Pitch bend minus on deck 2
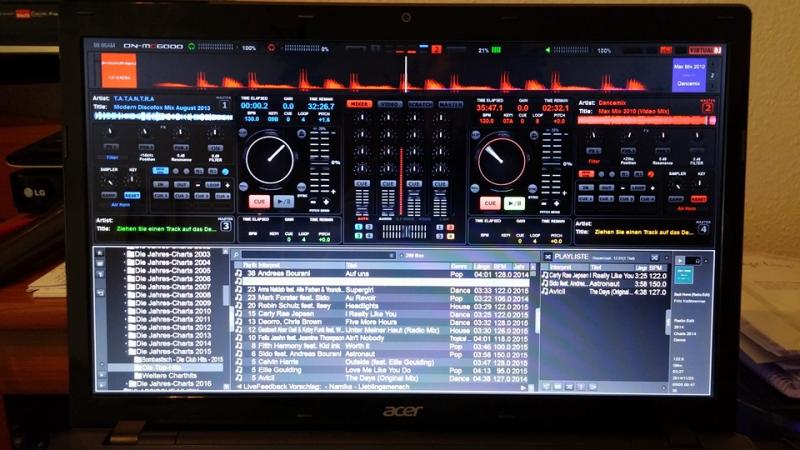 [x=544, y=204]
